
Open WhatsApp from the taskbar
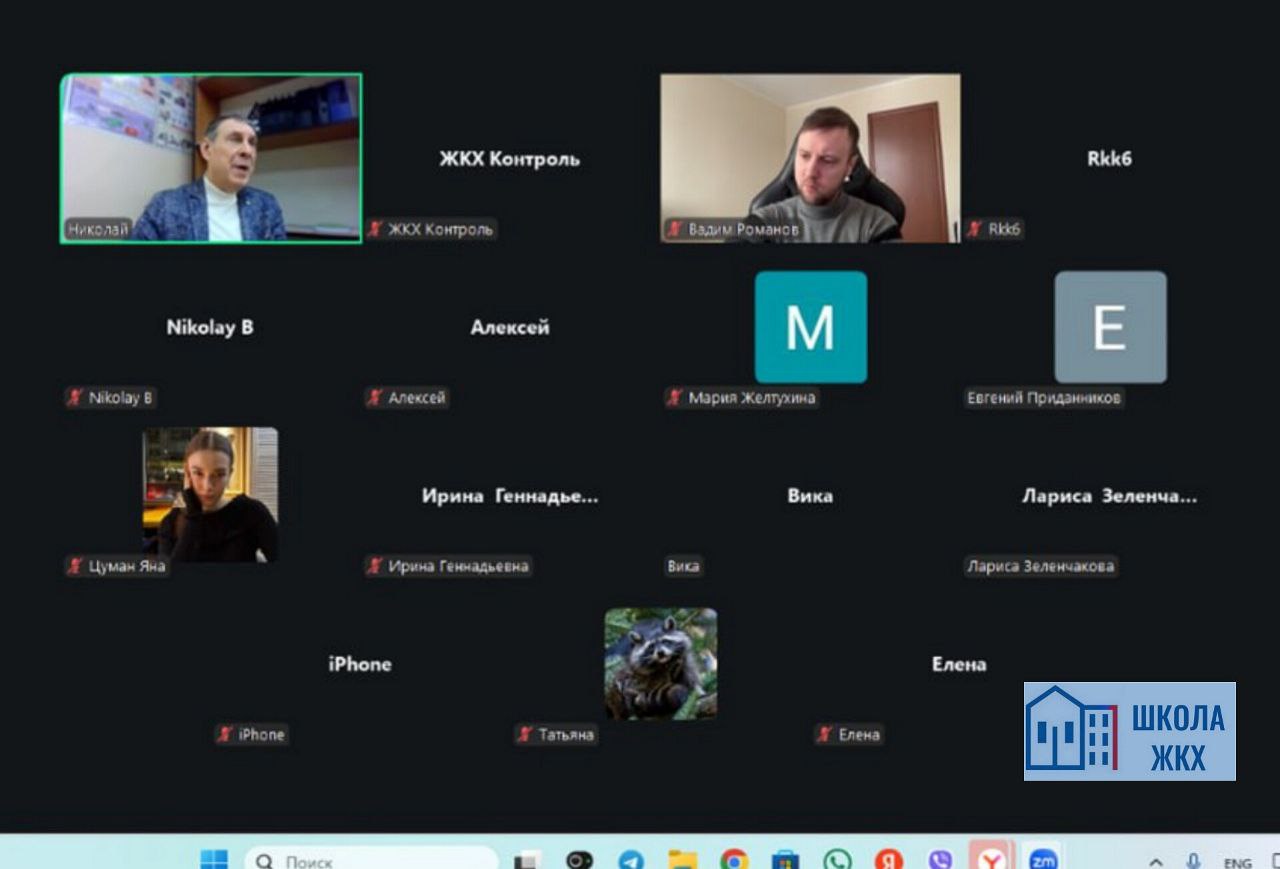[837, 860]
